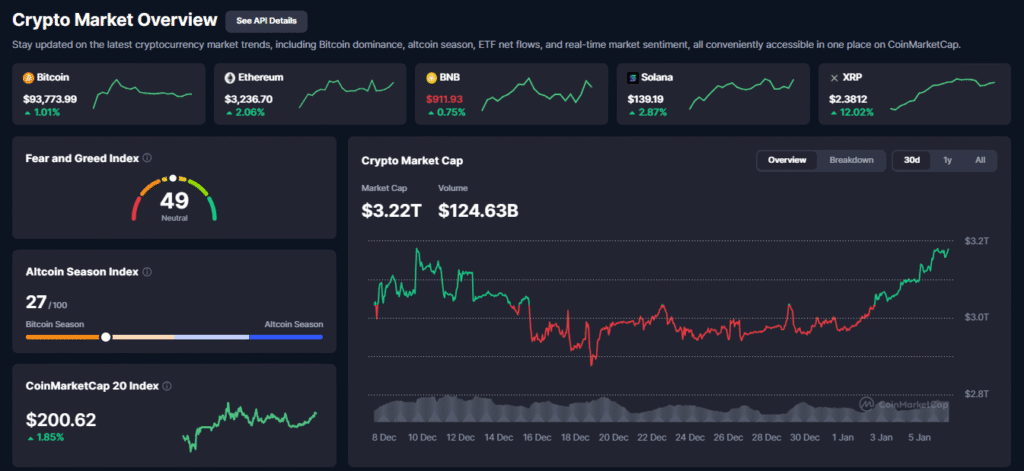Open CoinMarketCap 20 Index info icon

point(167,385)
